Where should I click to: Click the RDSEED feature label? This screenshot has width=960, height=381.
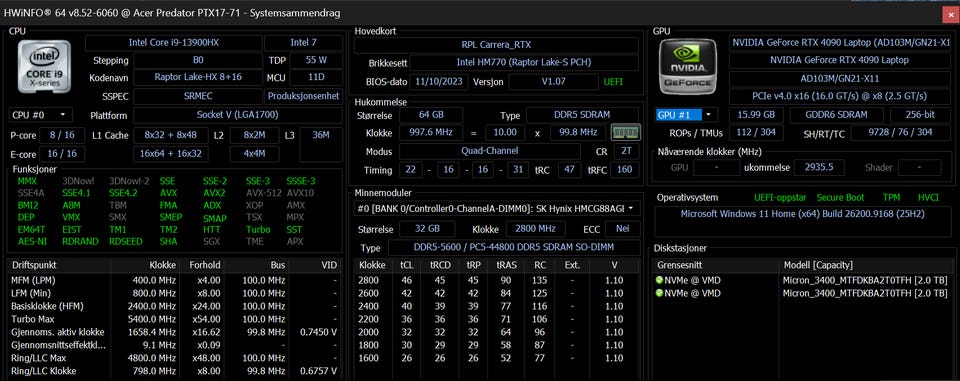(126, 241)
